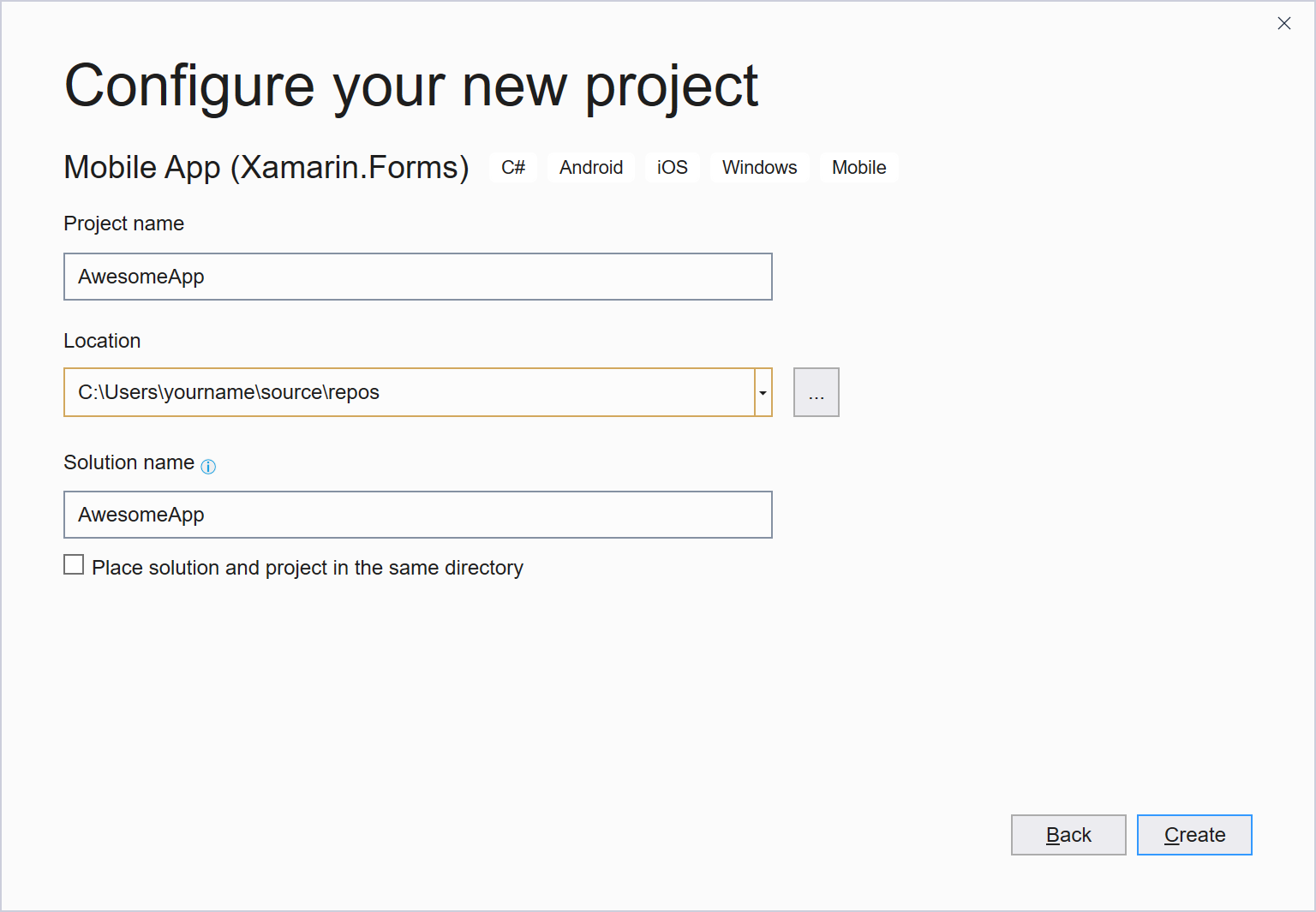Viewport: 1316px width, 912px height.
Task: Click the iOS platform tag
Action: [x=673, y=168]
